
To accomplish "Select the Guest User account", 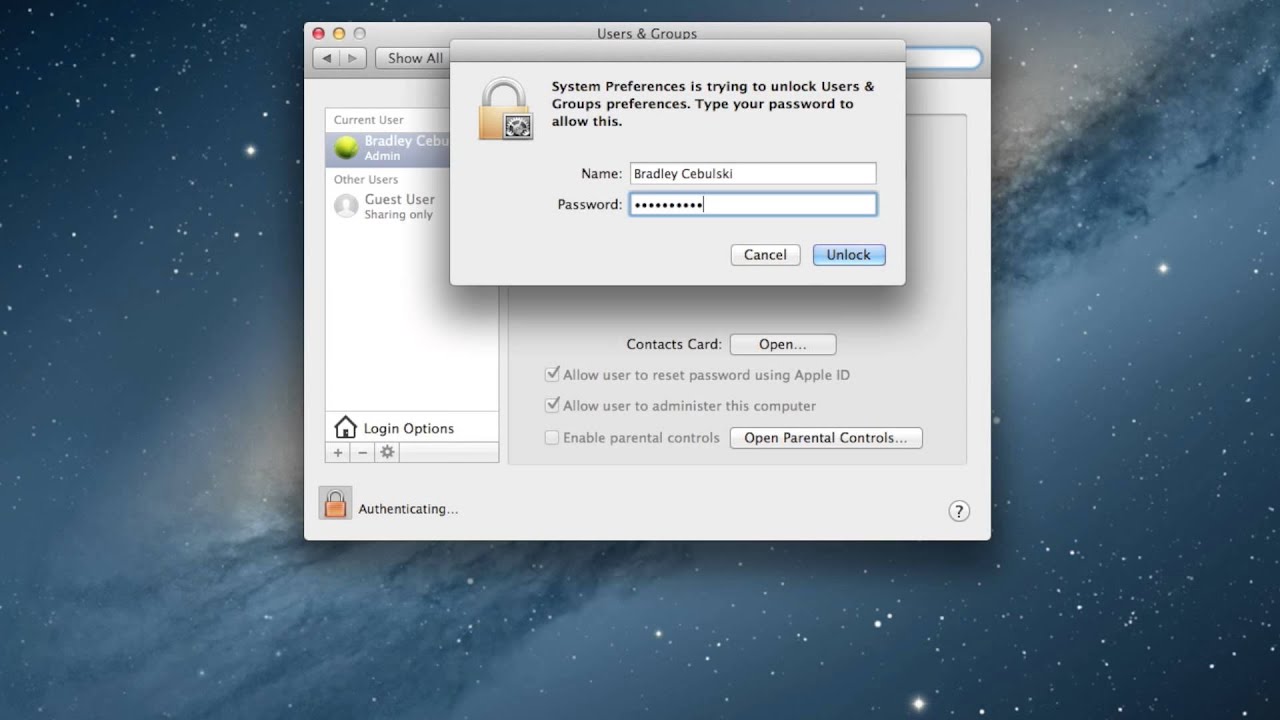I will click(412, 206).
